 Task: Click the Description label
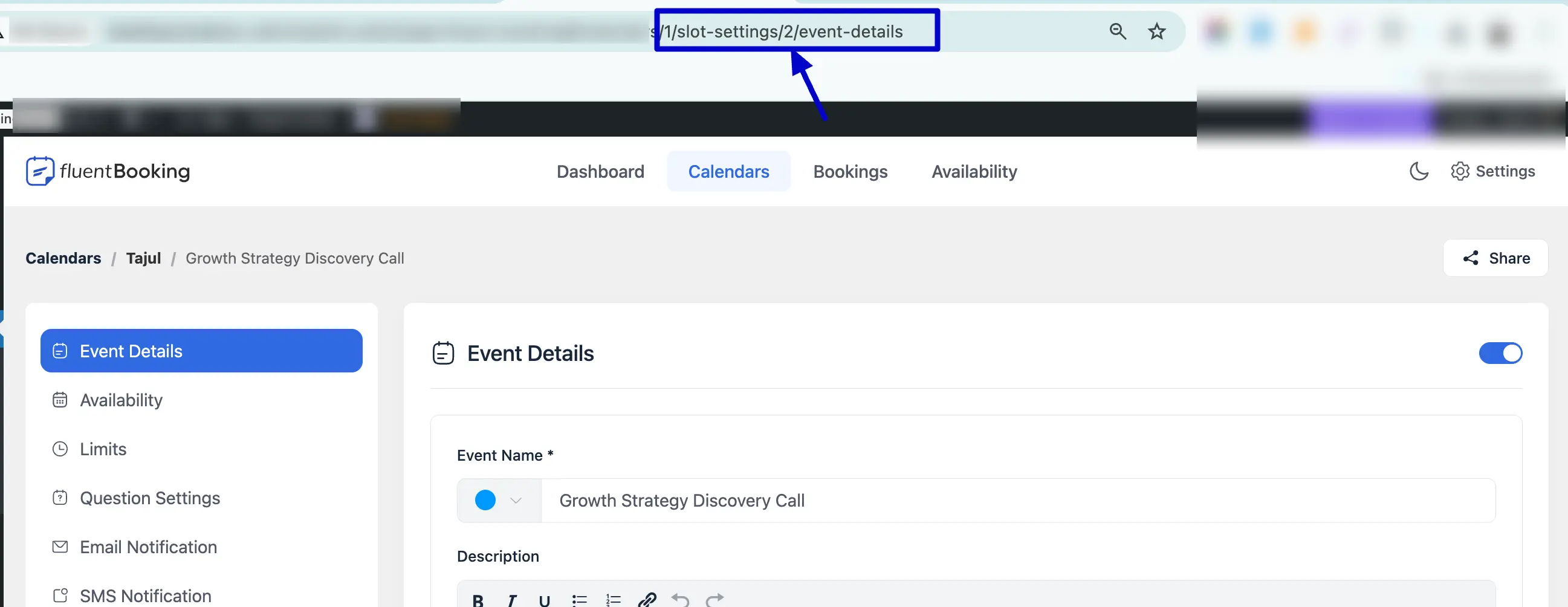[x=498, y=556]
